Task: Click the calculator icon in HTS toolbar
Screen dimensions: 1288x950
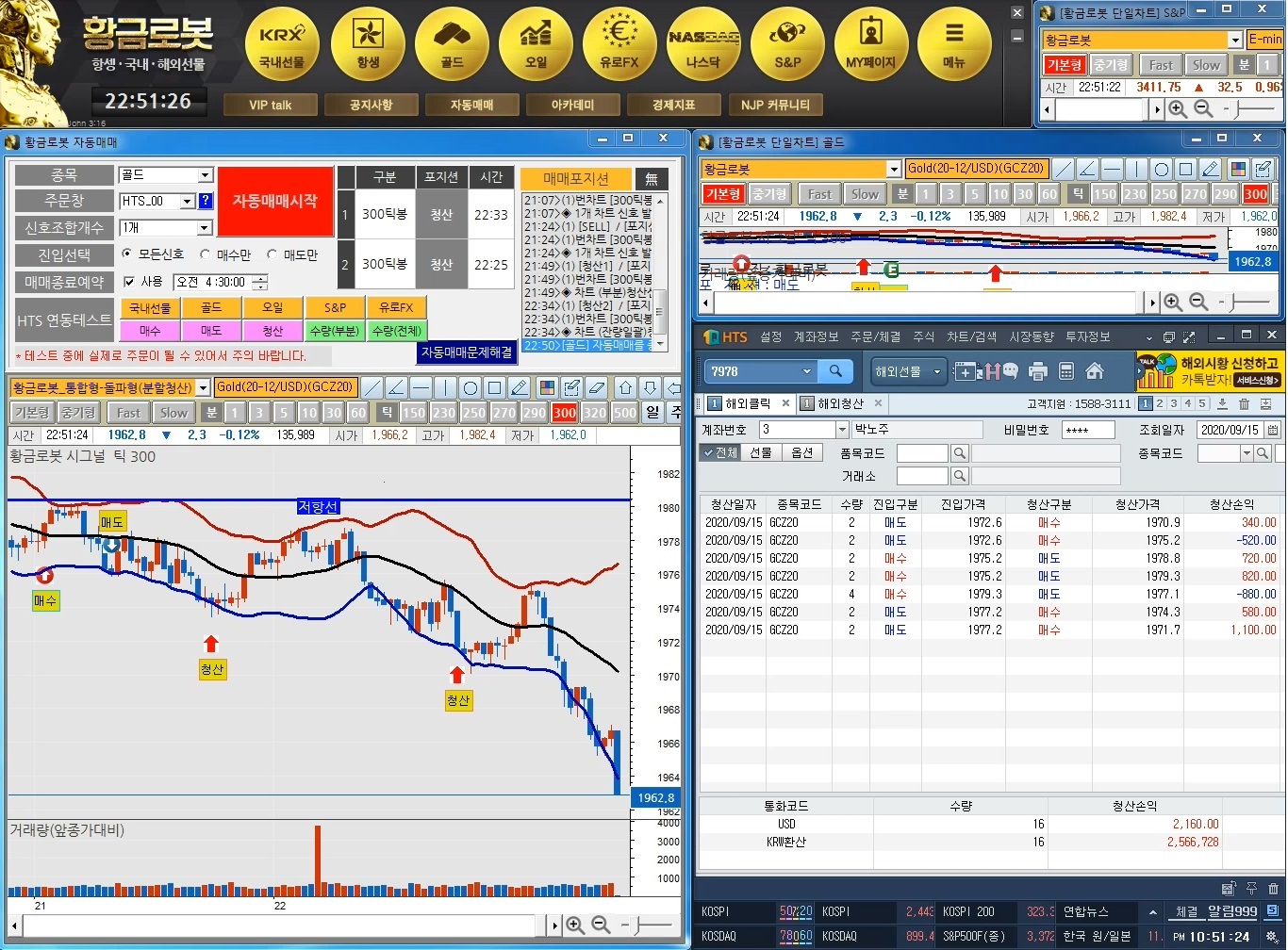Action: (x=1066, y=371)
